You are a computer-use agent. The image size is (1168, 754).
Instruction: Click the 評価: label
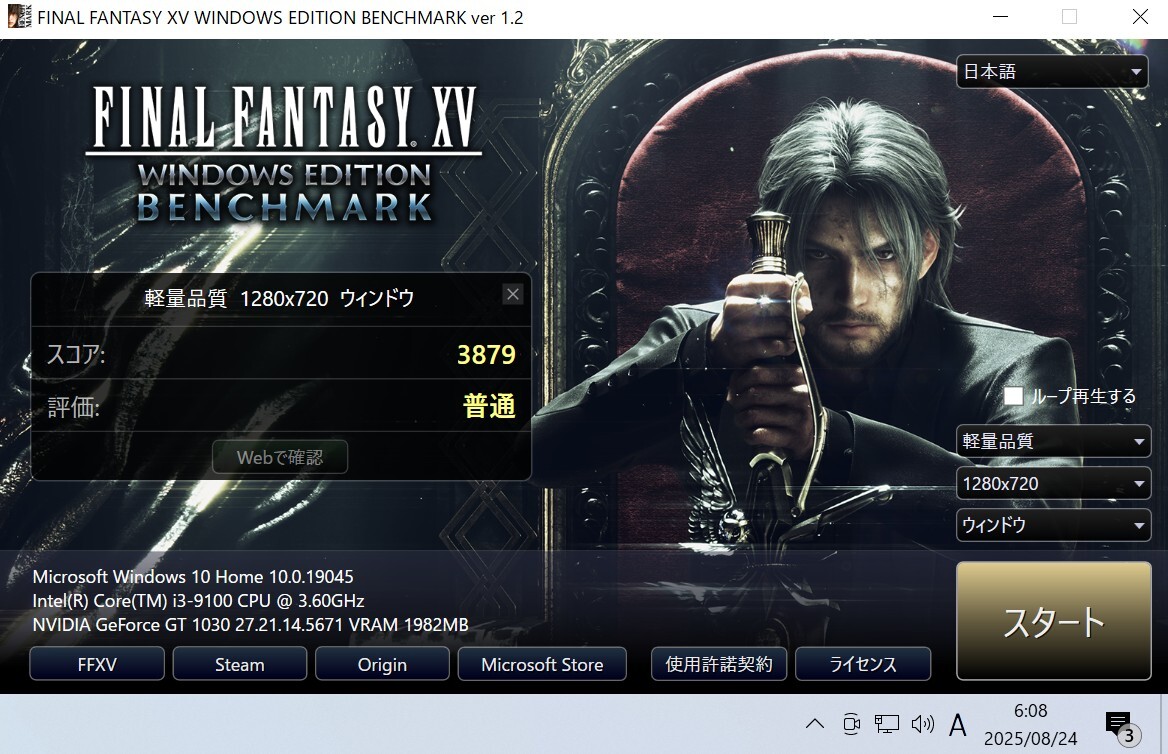73,407
